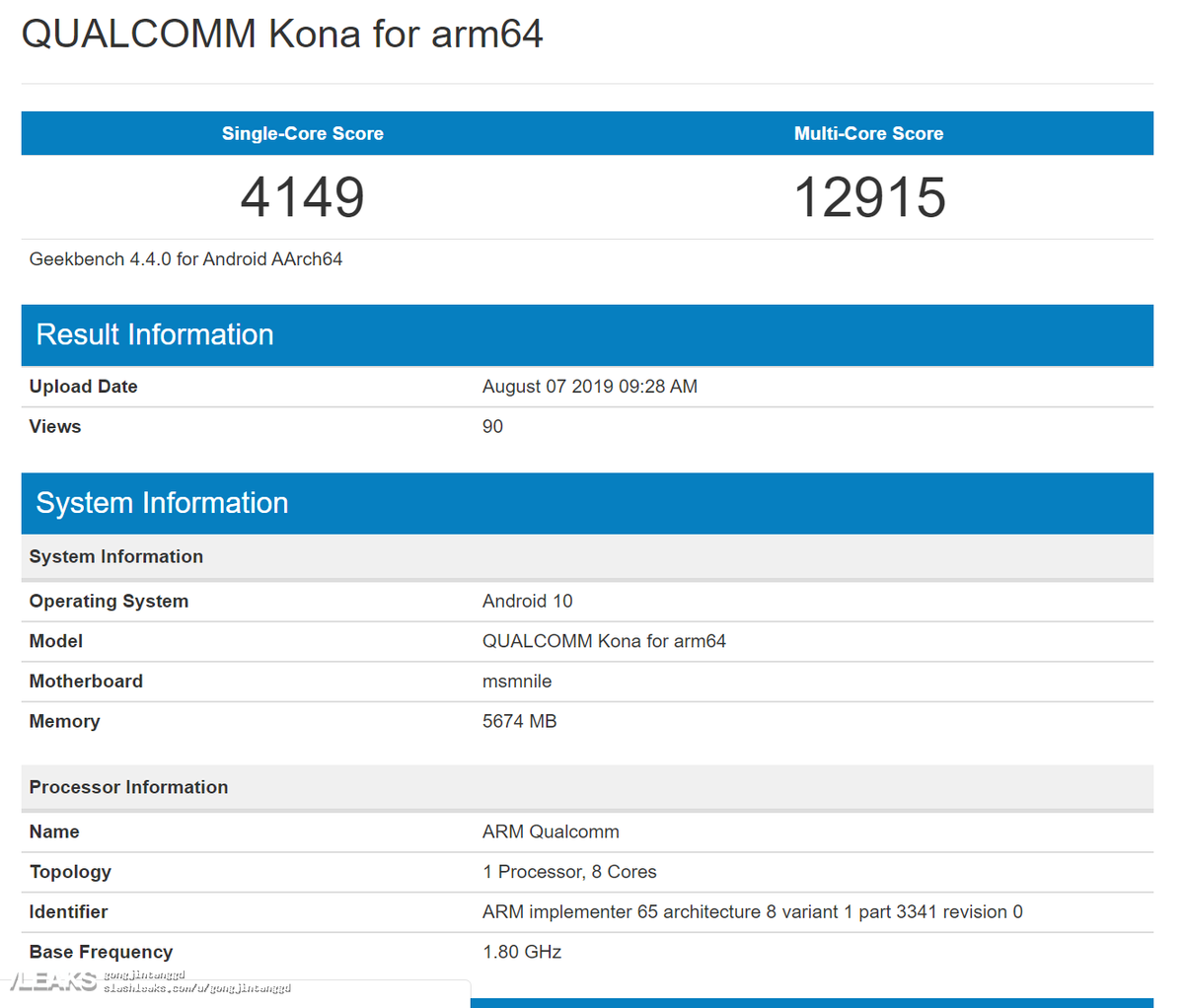Image resolution: width=1184 pixels, height=1008 pixels.
Task: Click the multi-core score value 12915
Action: pos(868,196)
